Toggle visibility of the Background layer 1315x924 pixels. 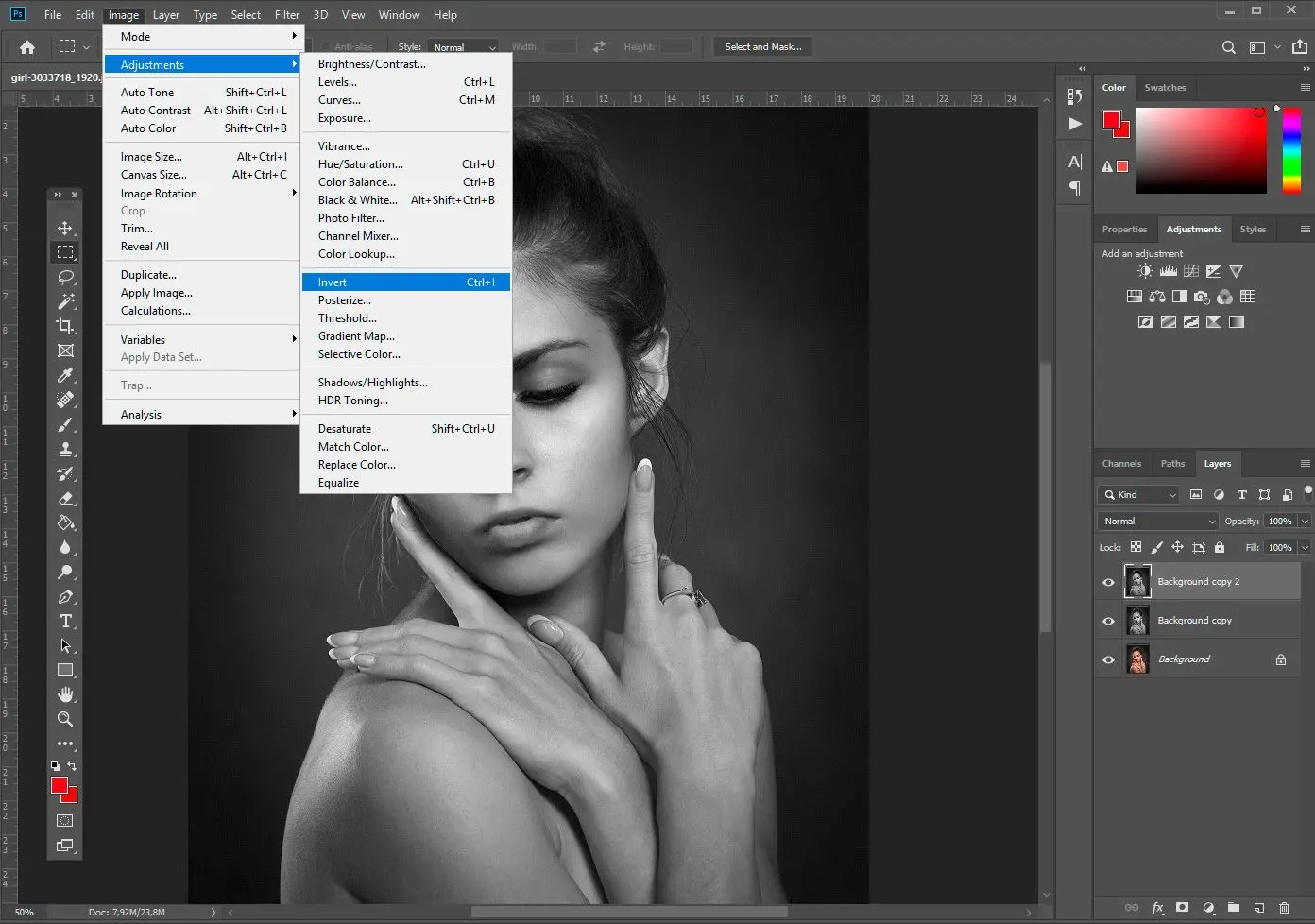pyautogui.click(x=1107, y=659)
